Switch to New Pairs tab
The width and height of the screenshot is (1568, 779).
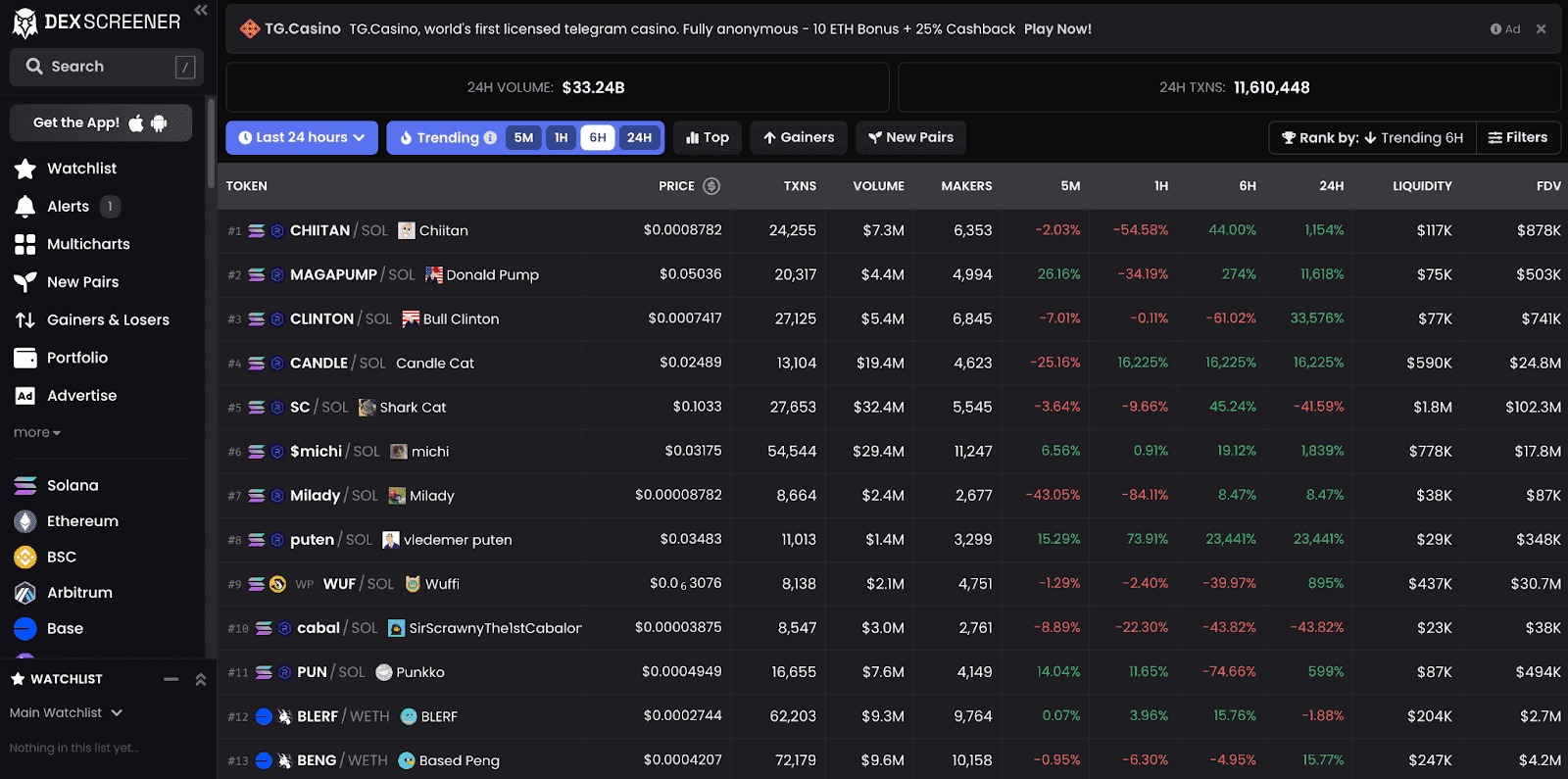coord(910,138)
